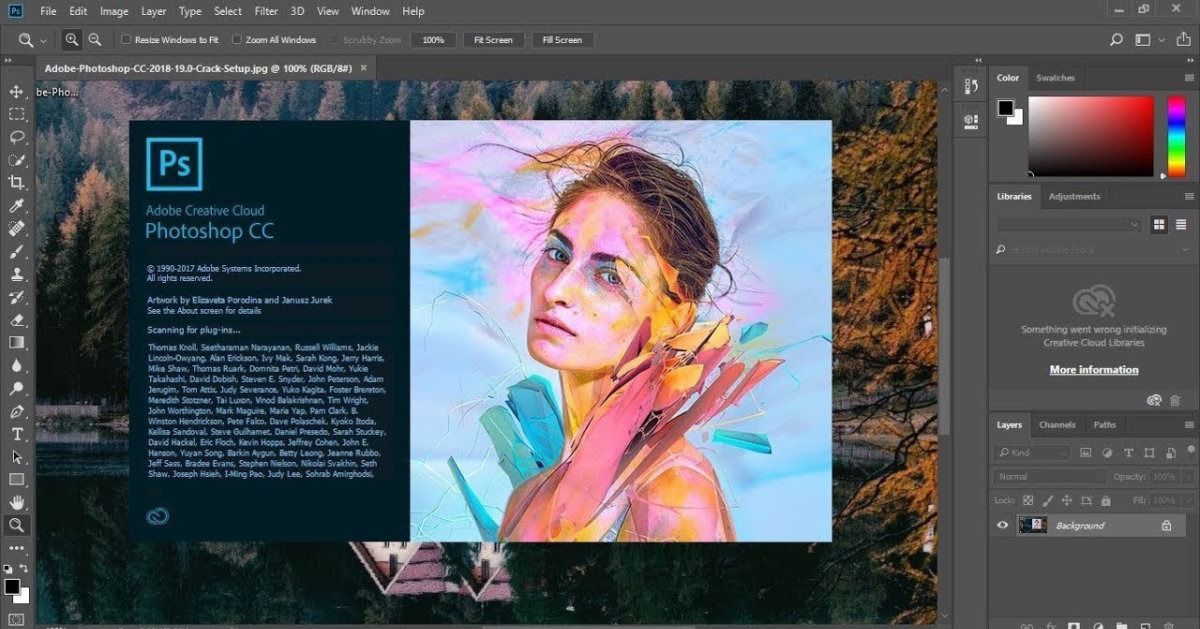Select the Move tool
Image resolution: width=1200 pixels, height=629 pixels.
click(15, 91)
